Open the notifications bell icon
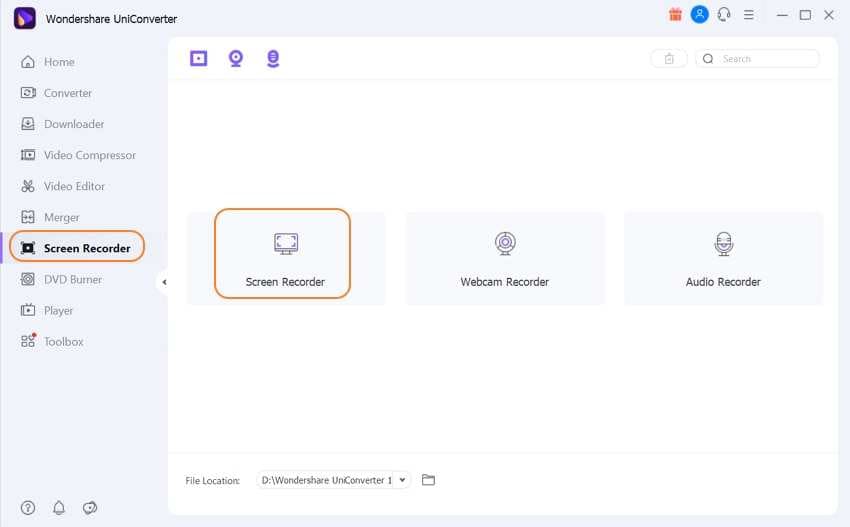 59,507
